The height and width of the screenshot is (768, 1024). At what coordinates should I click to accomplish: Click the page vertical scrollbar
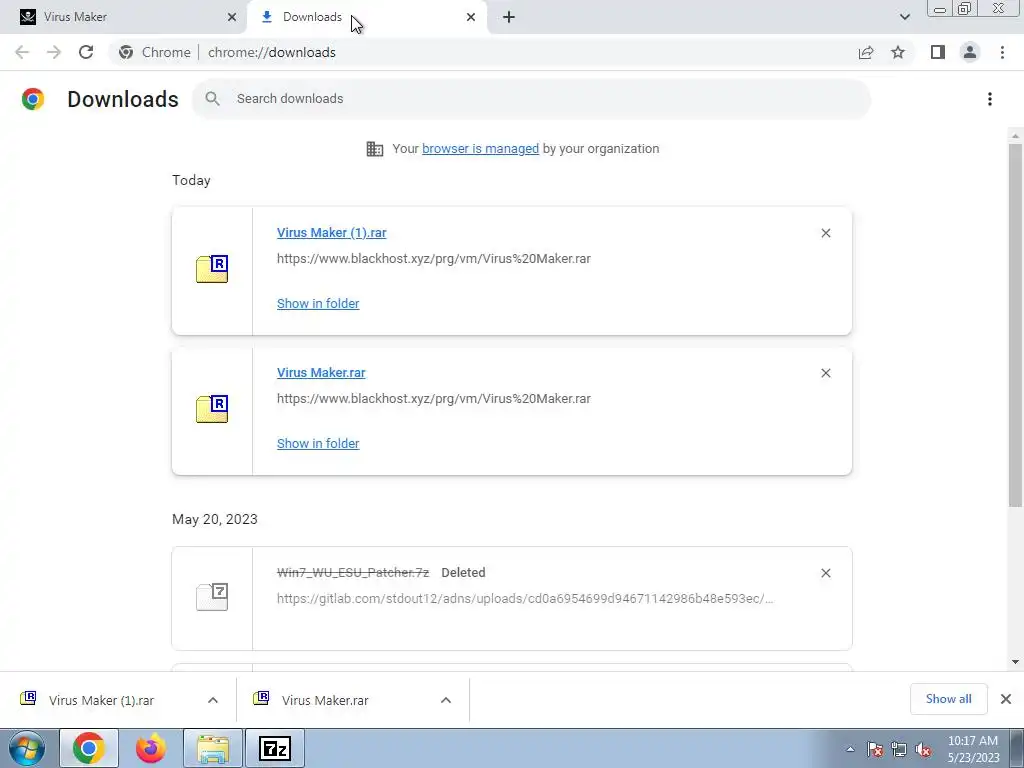(x=1015, y=325)
